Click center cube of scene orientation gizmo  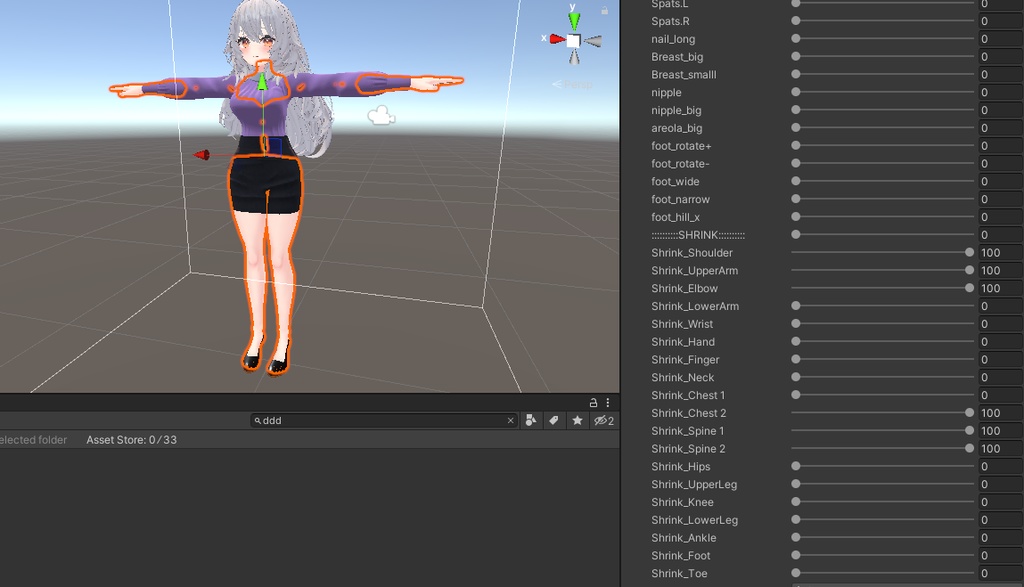(x=573, y=40)
